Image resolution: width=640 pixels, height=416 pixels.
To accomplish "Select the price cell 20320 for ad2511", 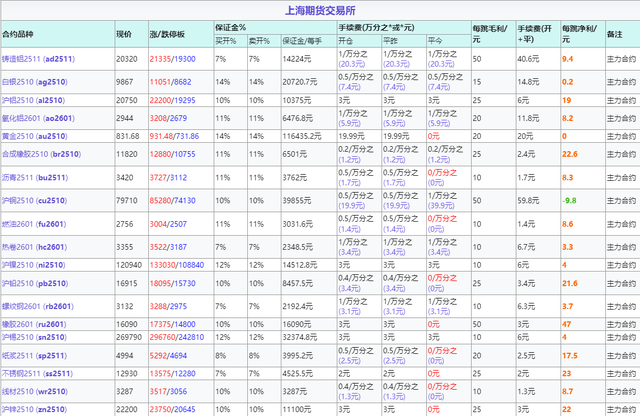I will (x=127, y=59).
